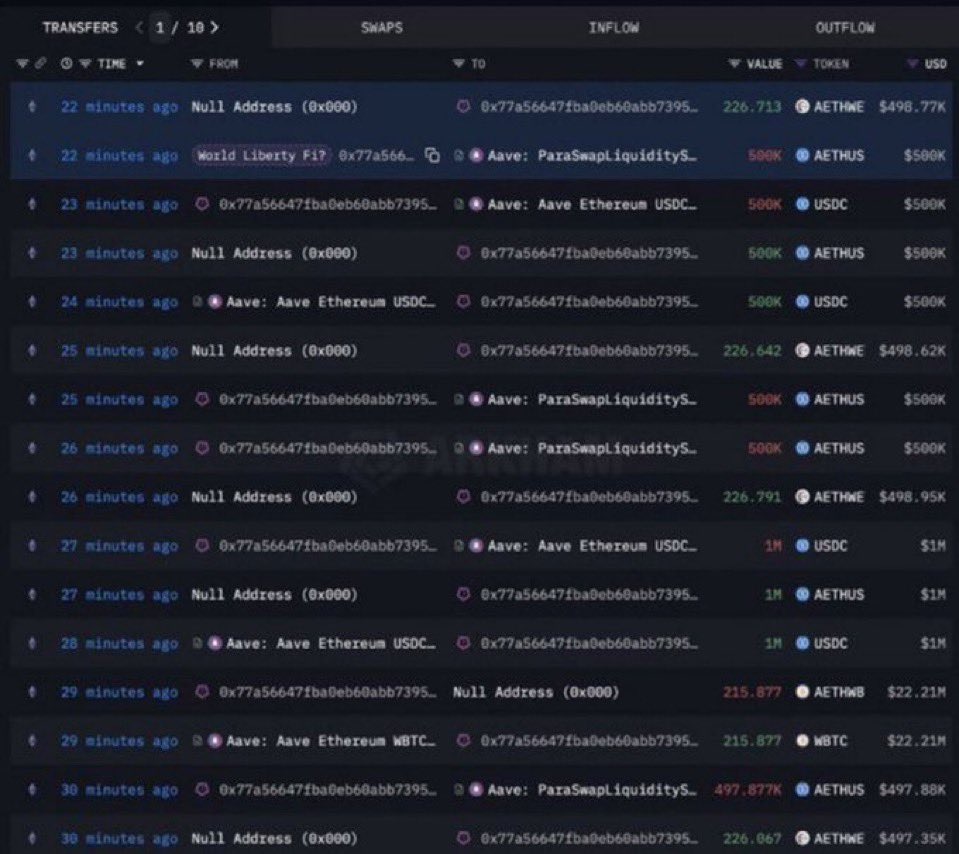Open the OUTFLOW tab
The width and height of the screenshot is (959, 854).
[x=845, y=28]
